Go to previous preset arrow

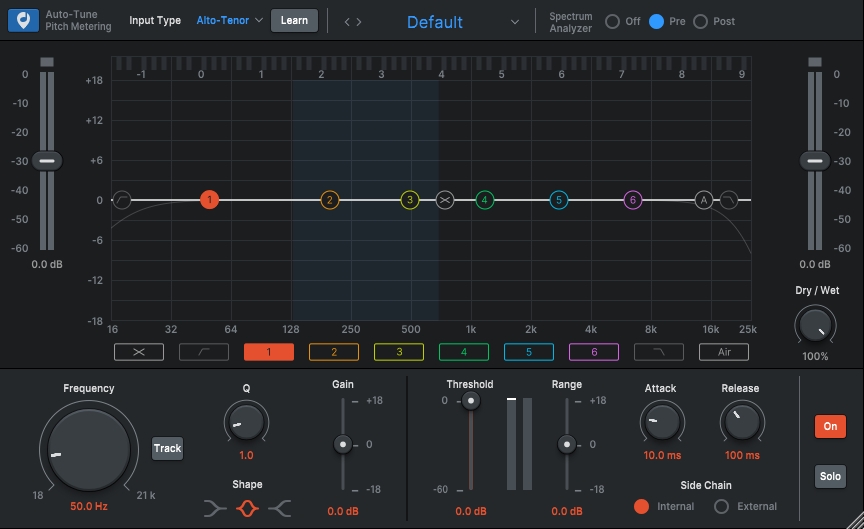(347, 22)
